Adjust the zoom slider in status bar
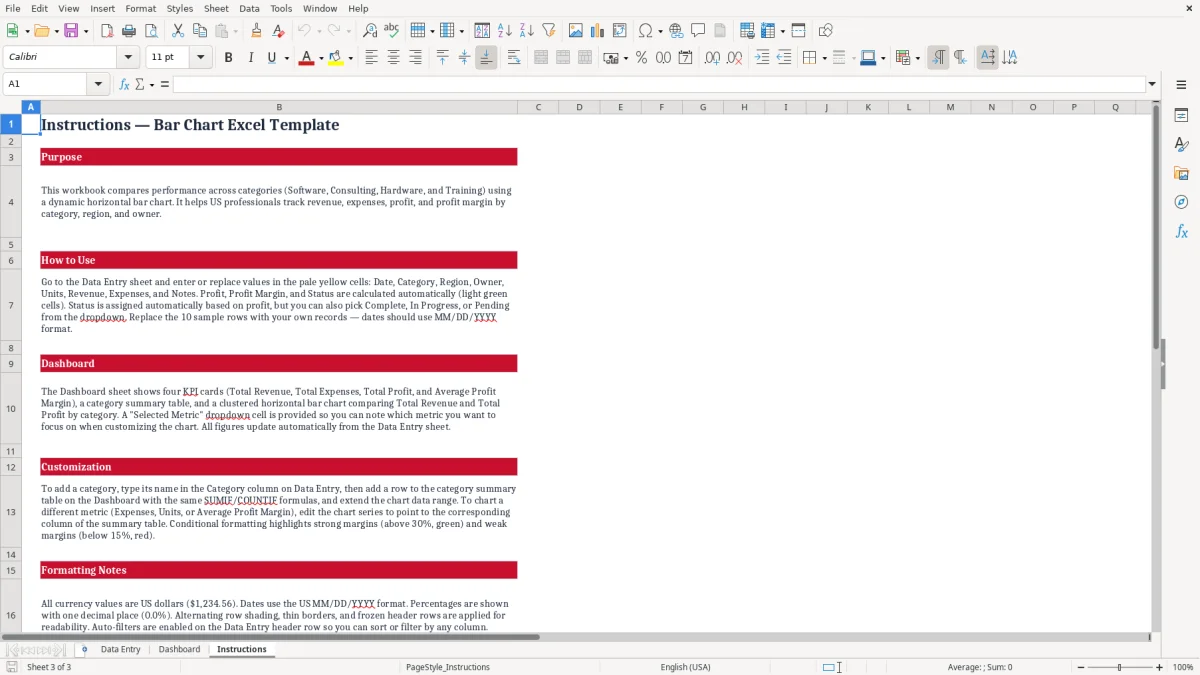This screenshot has height=675, width=1200. coord(1119,667)
